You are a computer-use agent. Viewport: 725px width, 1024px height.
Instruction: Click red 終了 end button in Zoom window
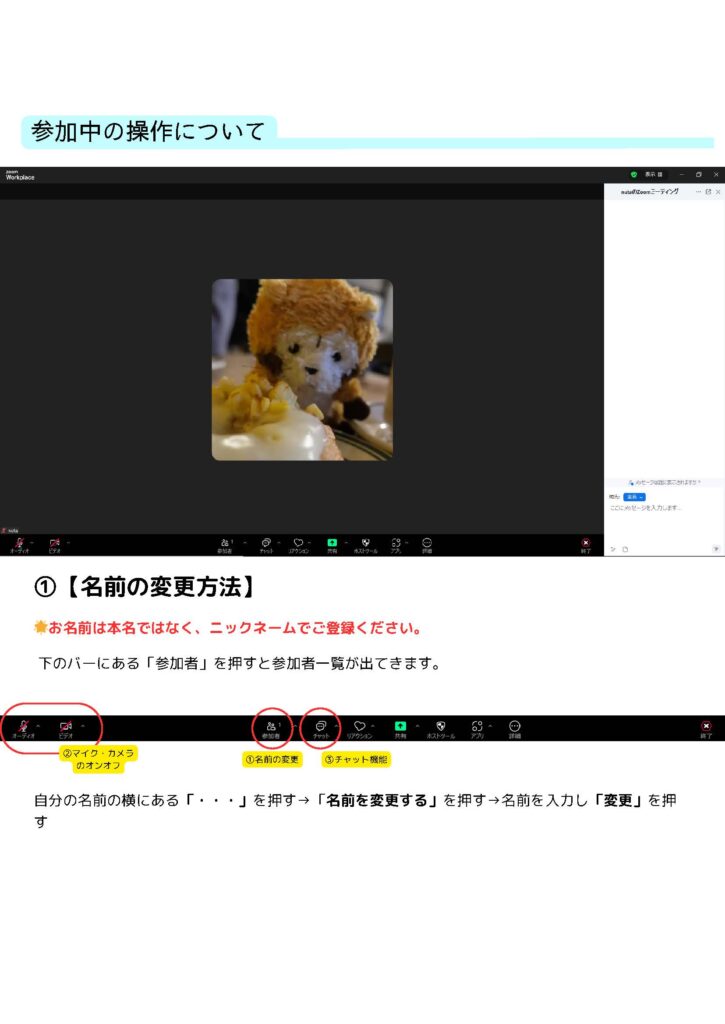click(x=586, y=544)
